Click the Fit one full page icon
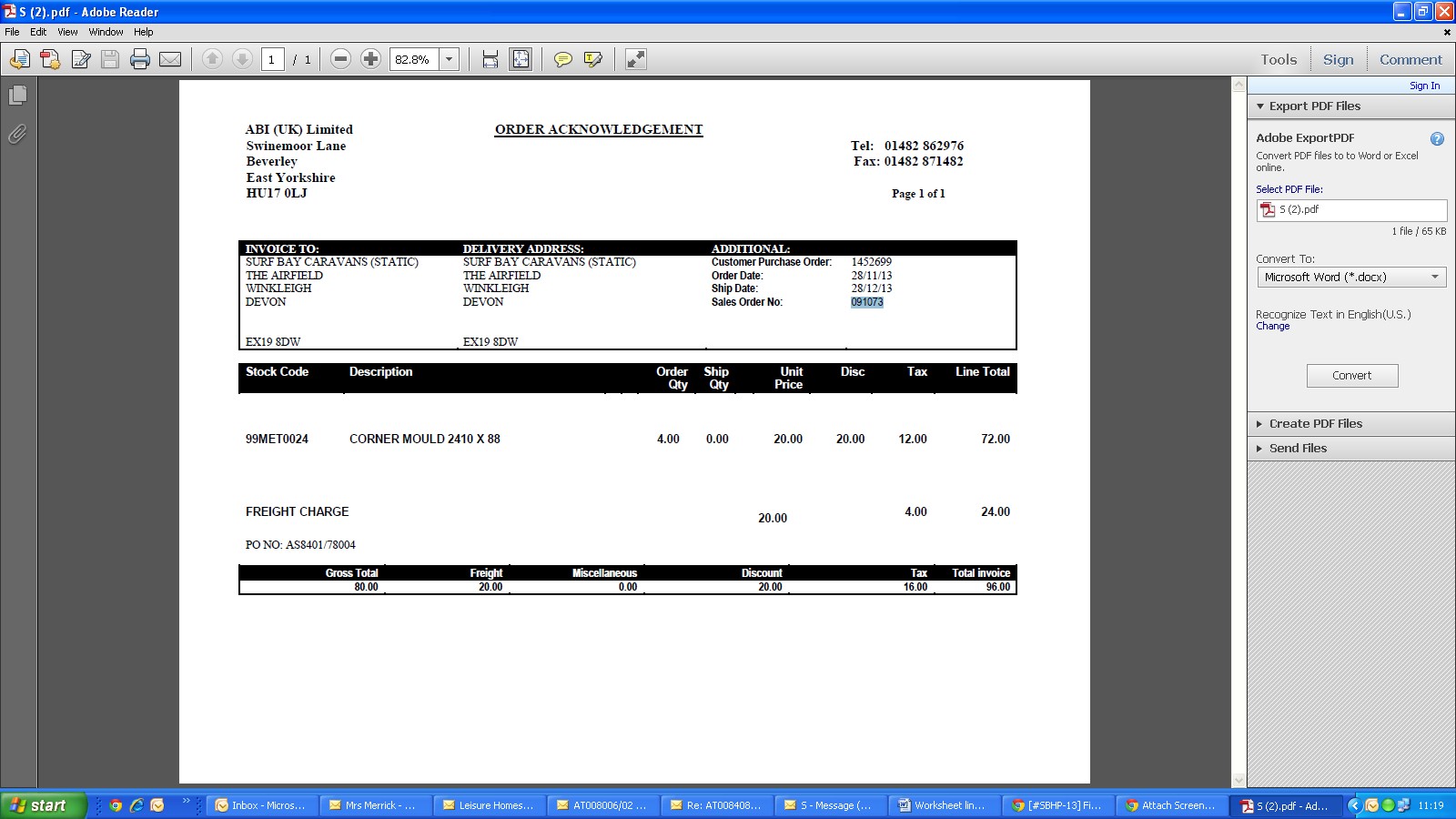 tap(521, 59)
